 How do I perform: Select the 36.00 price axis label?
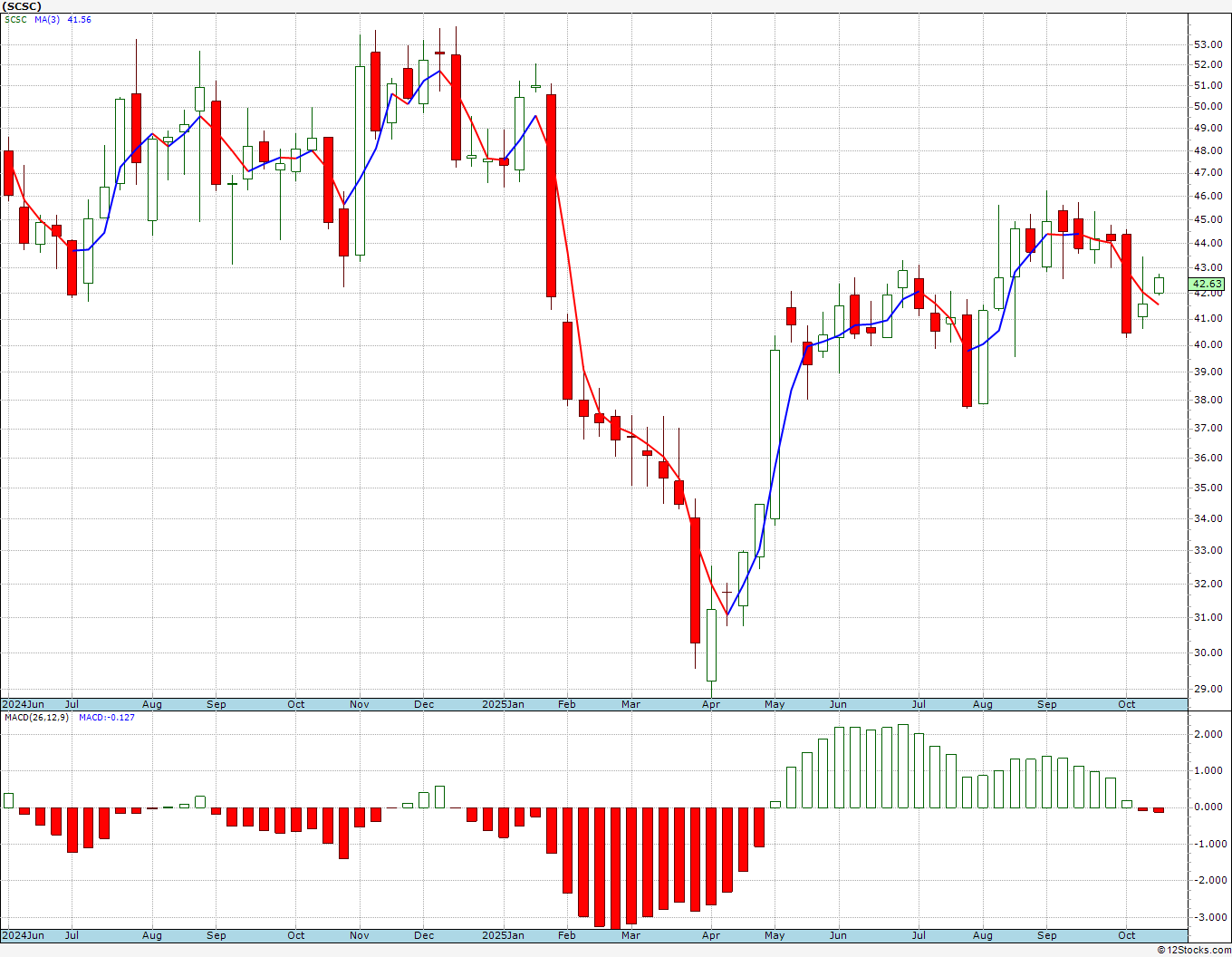click(x=1208, y=459)
